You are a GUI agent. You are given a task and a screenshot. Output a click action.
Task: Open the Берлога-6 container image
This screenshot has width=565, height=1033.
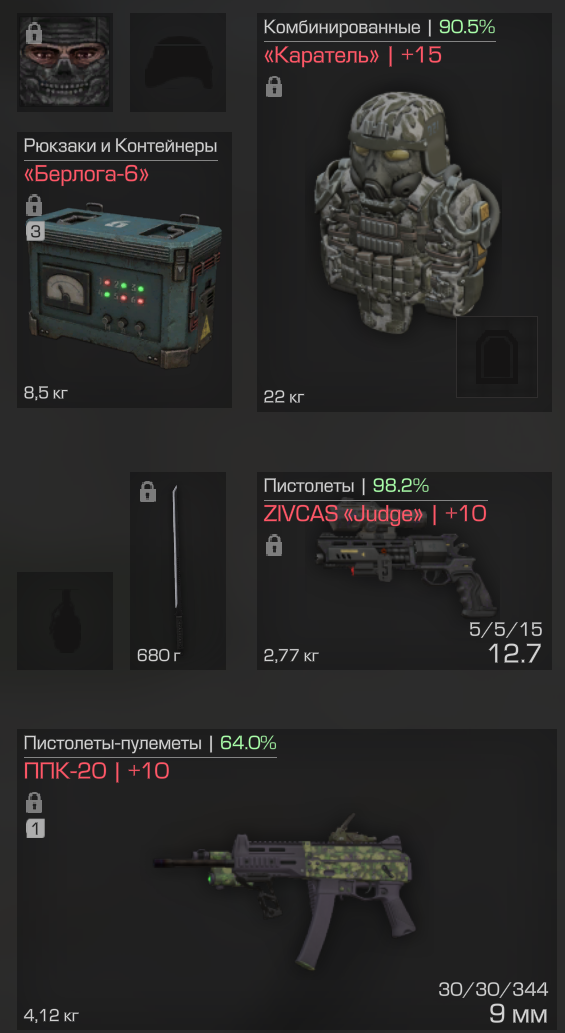(125, 287)
